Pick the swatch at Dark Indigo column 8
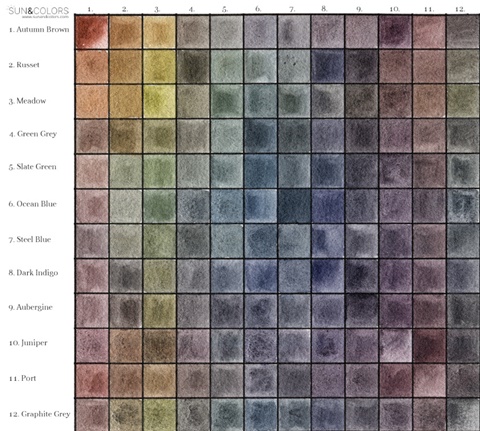This screenshot has height=431, width=480. pyautogui.click(x=328, y=276)
